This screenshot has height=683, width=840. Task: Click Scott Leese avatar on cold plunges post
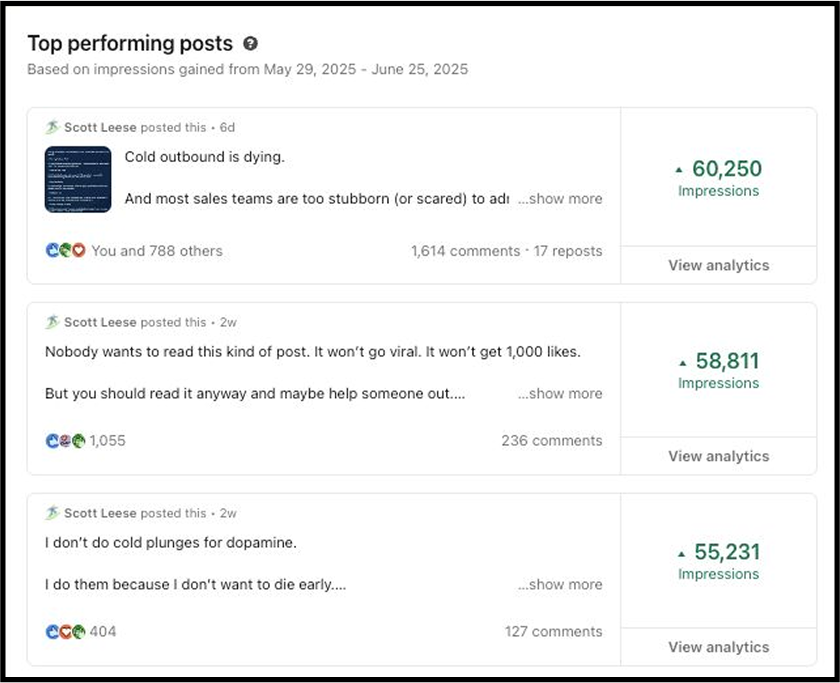52,513
